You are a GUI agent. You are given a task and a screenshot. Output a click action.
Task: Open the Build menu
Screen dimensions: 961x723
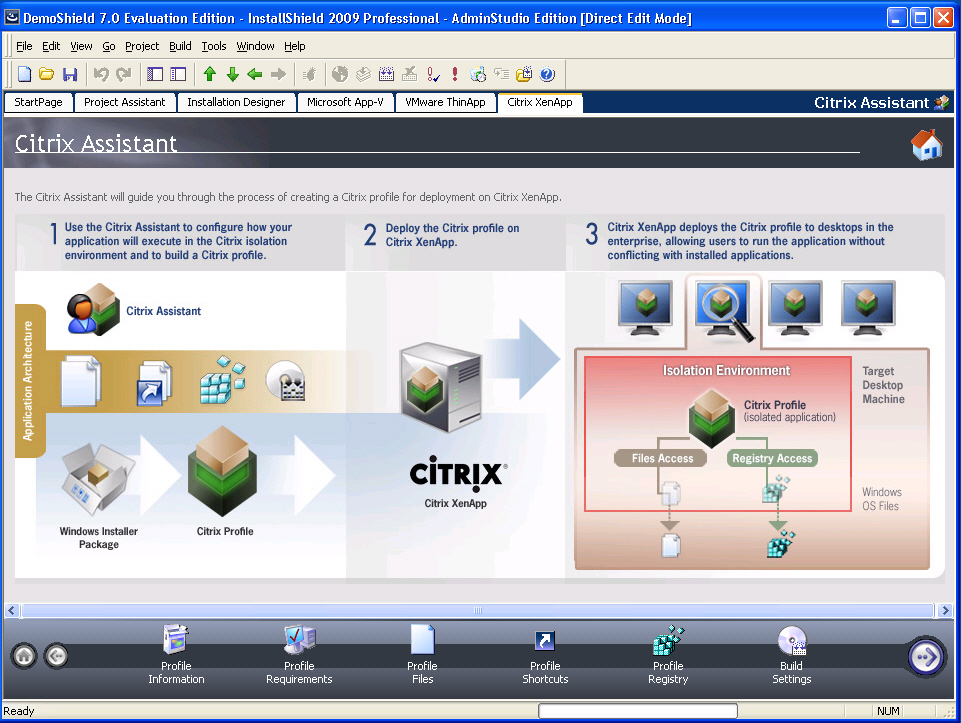(180, 46)
